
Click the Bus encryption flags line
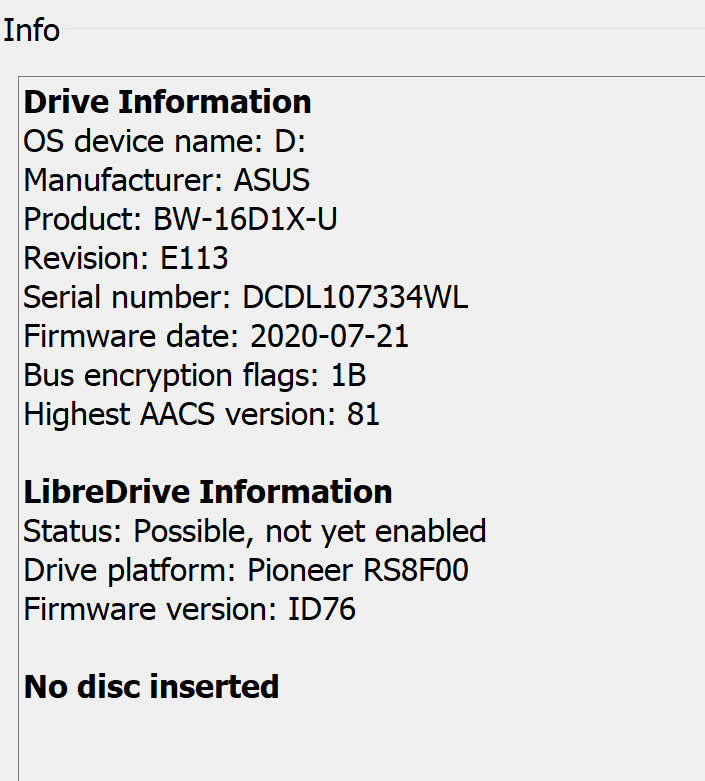[x=194, y=375]
